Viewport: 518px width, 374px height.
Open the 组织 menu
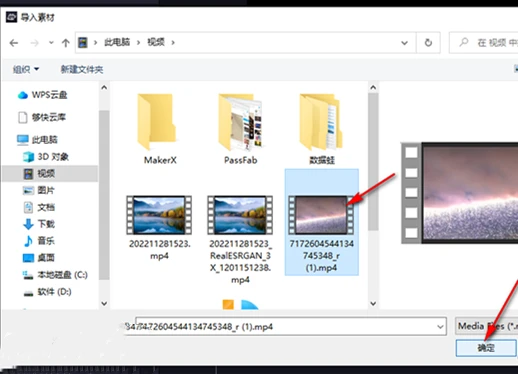tap(26, 69)
